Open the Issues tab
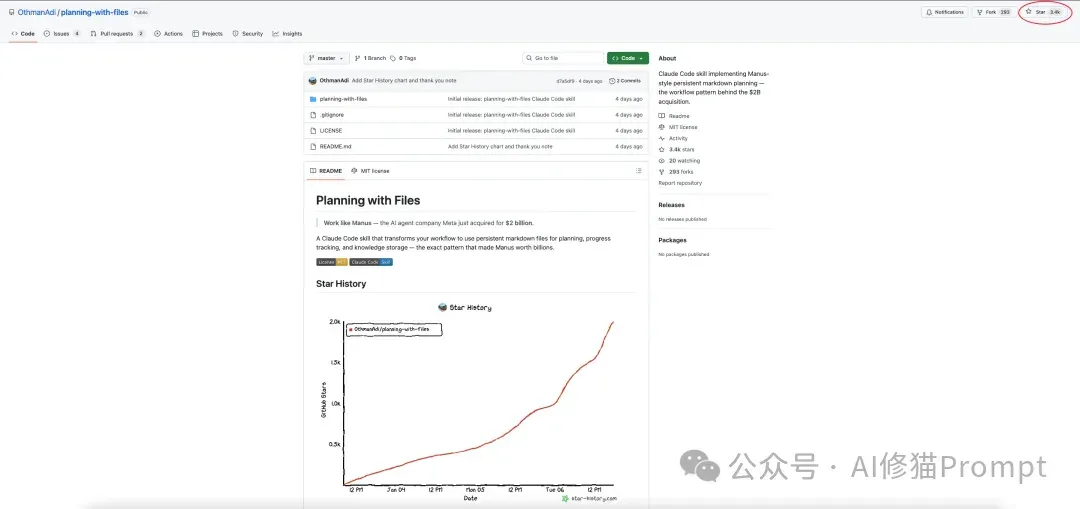The width and height of the screenshot is (1080, 509). click(62, 33)
